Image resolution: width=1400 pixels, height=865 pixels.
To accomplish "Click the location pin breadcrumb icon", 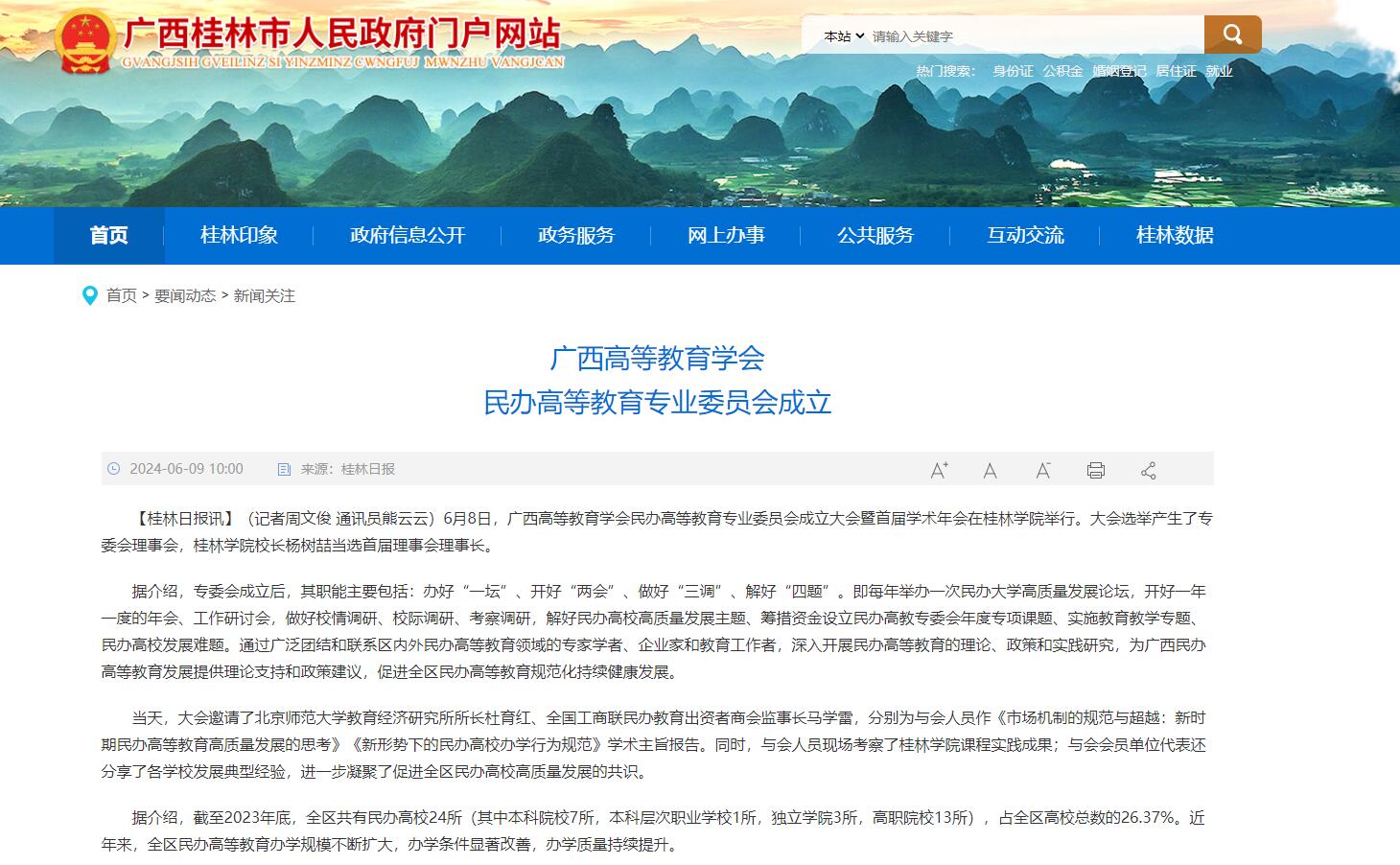I will click(x=90, y=295).
